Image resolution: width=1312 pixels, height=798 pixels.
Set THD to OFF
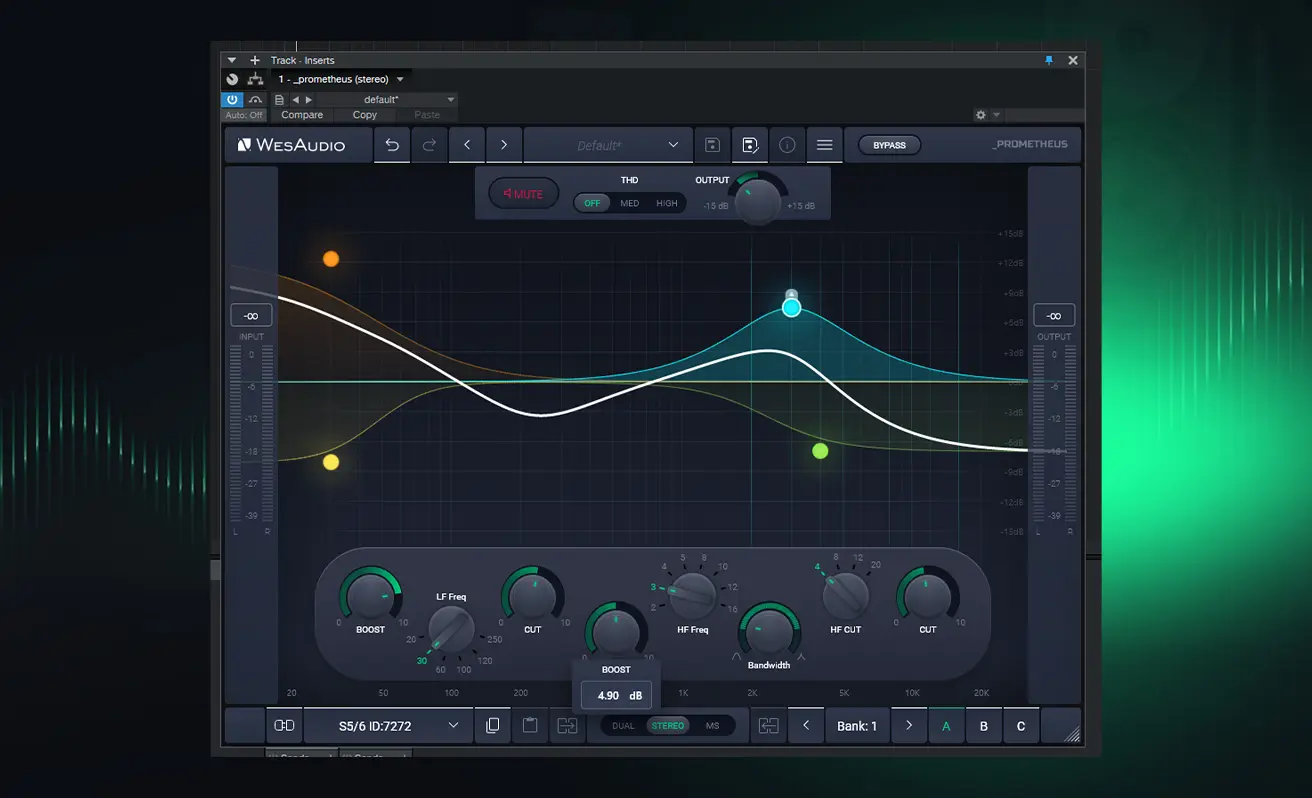click(x=593, y=203)
